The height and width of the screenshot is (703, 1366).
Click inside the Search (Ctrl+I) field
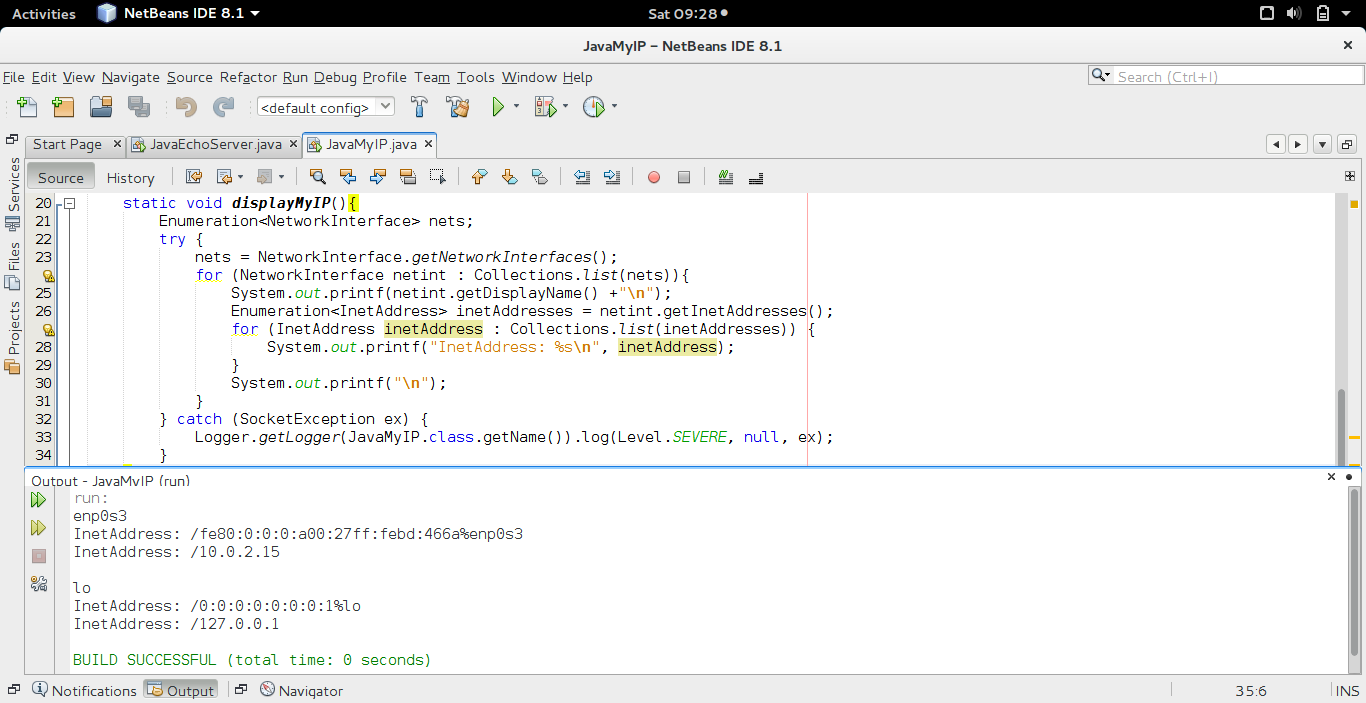click(1230, 74)
